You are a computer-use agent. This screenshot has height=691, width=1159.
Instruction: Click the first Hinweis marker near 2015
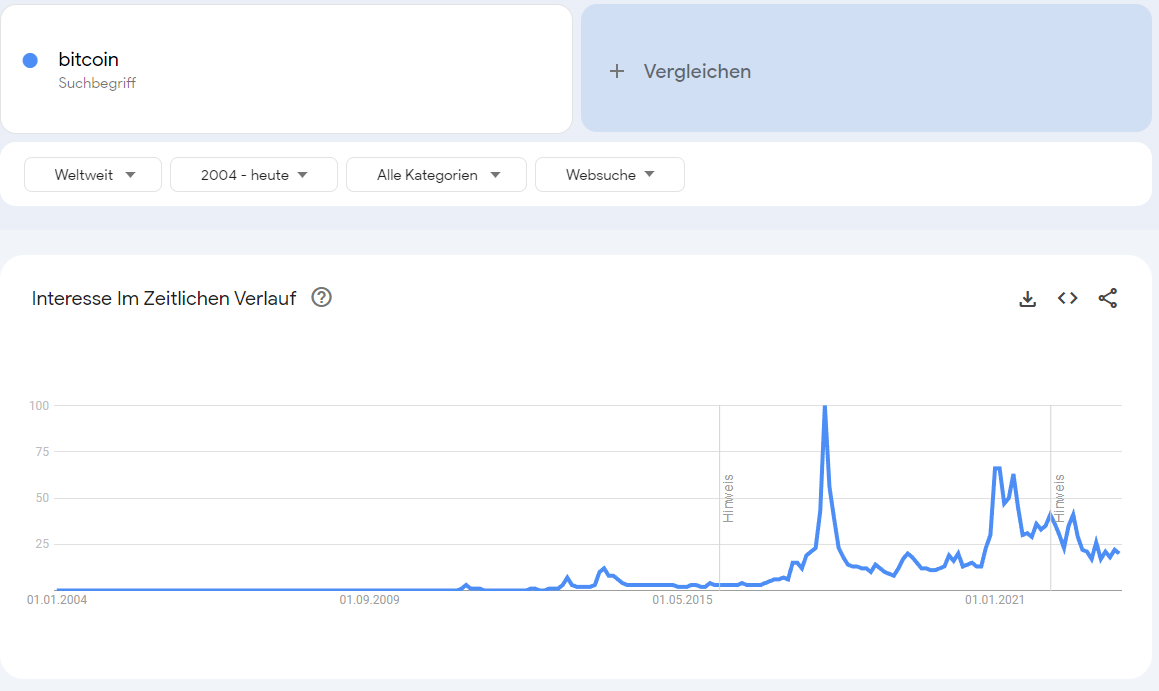point(728,497)
